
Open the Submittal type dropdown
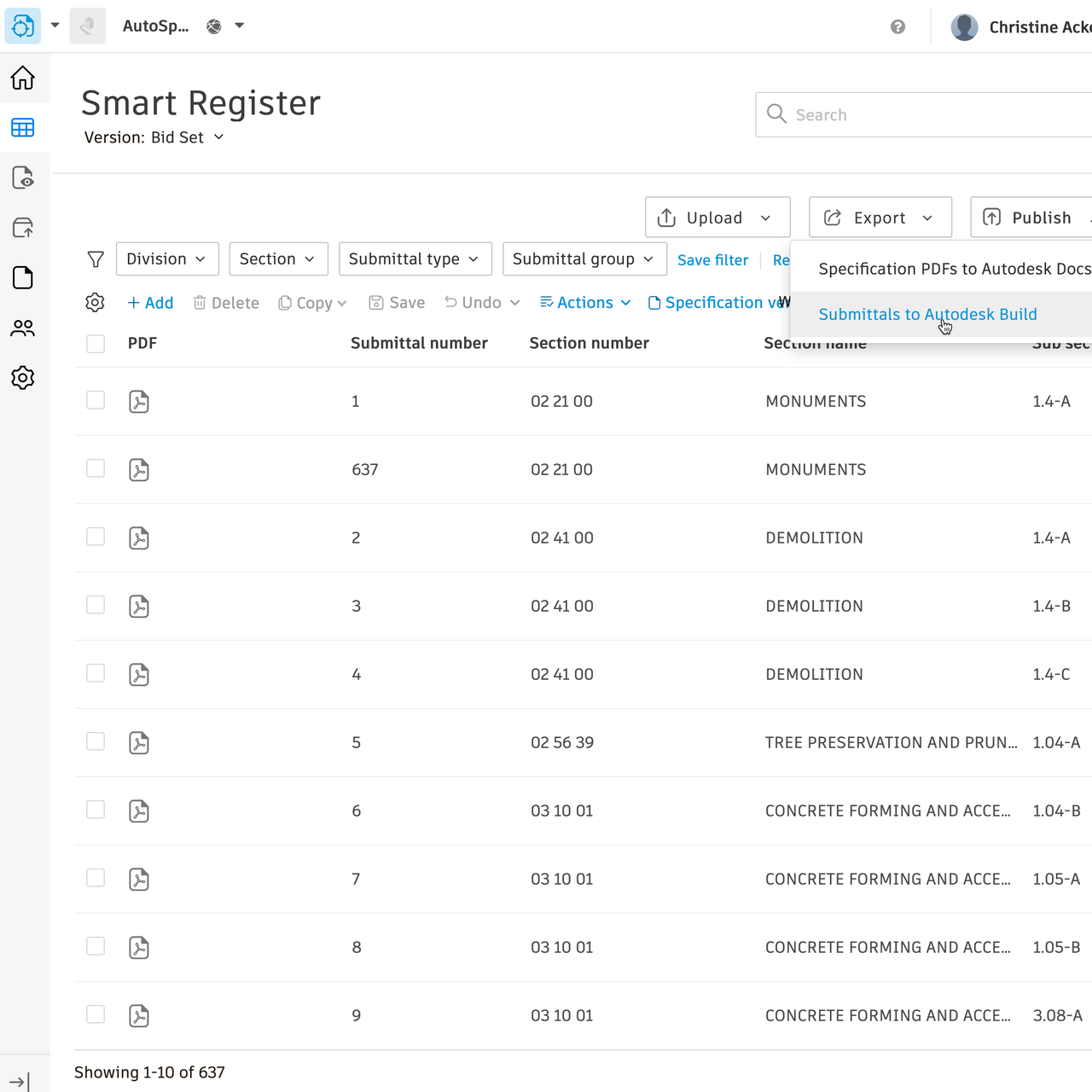coord(415,259)
